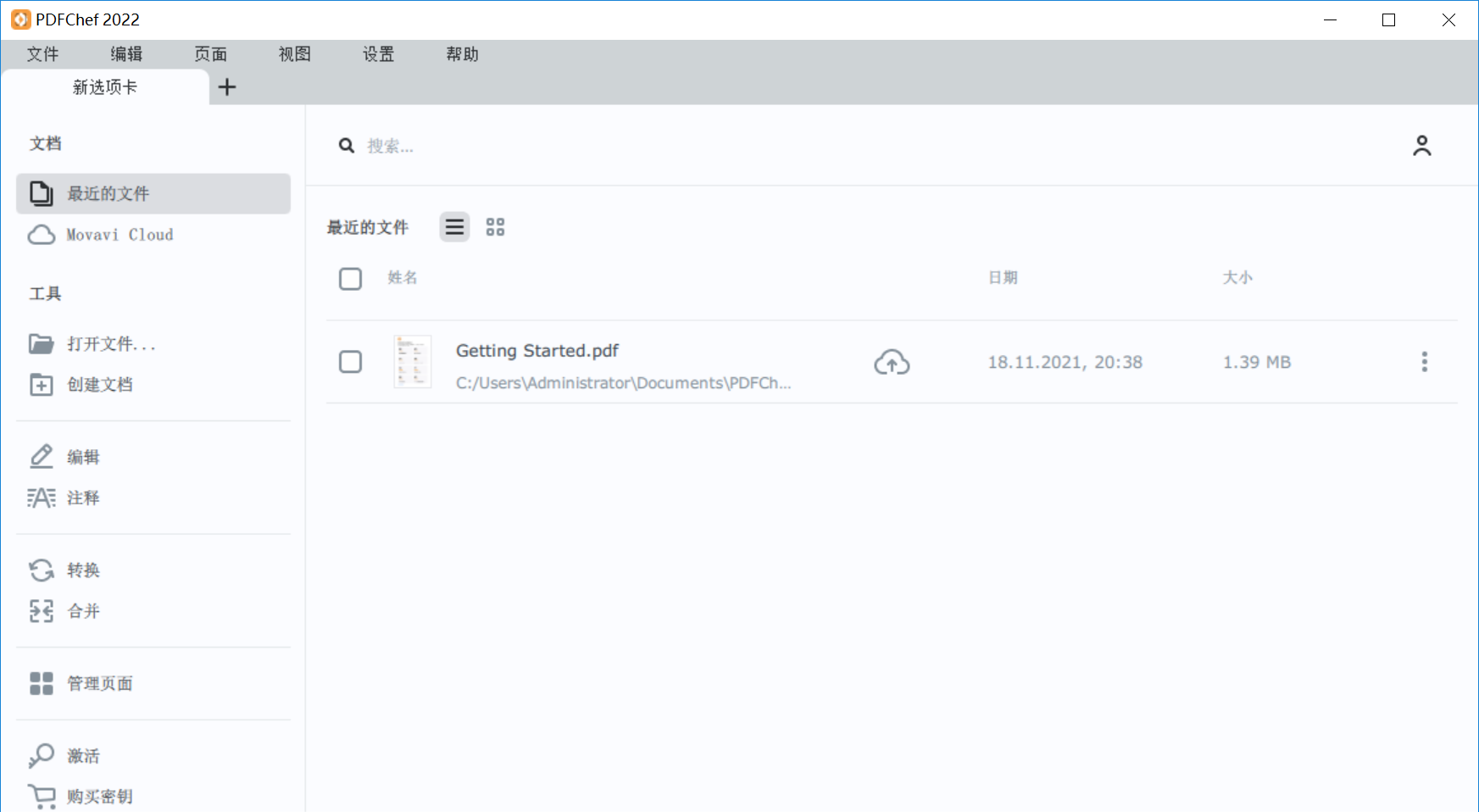The image size is (1479, 812).
Task: Open the 转换 convert tool
Action: (x=64, y=570)
